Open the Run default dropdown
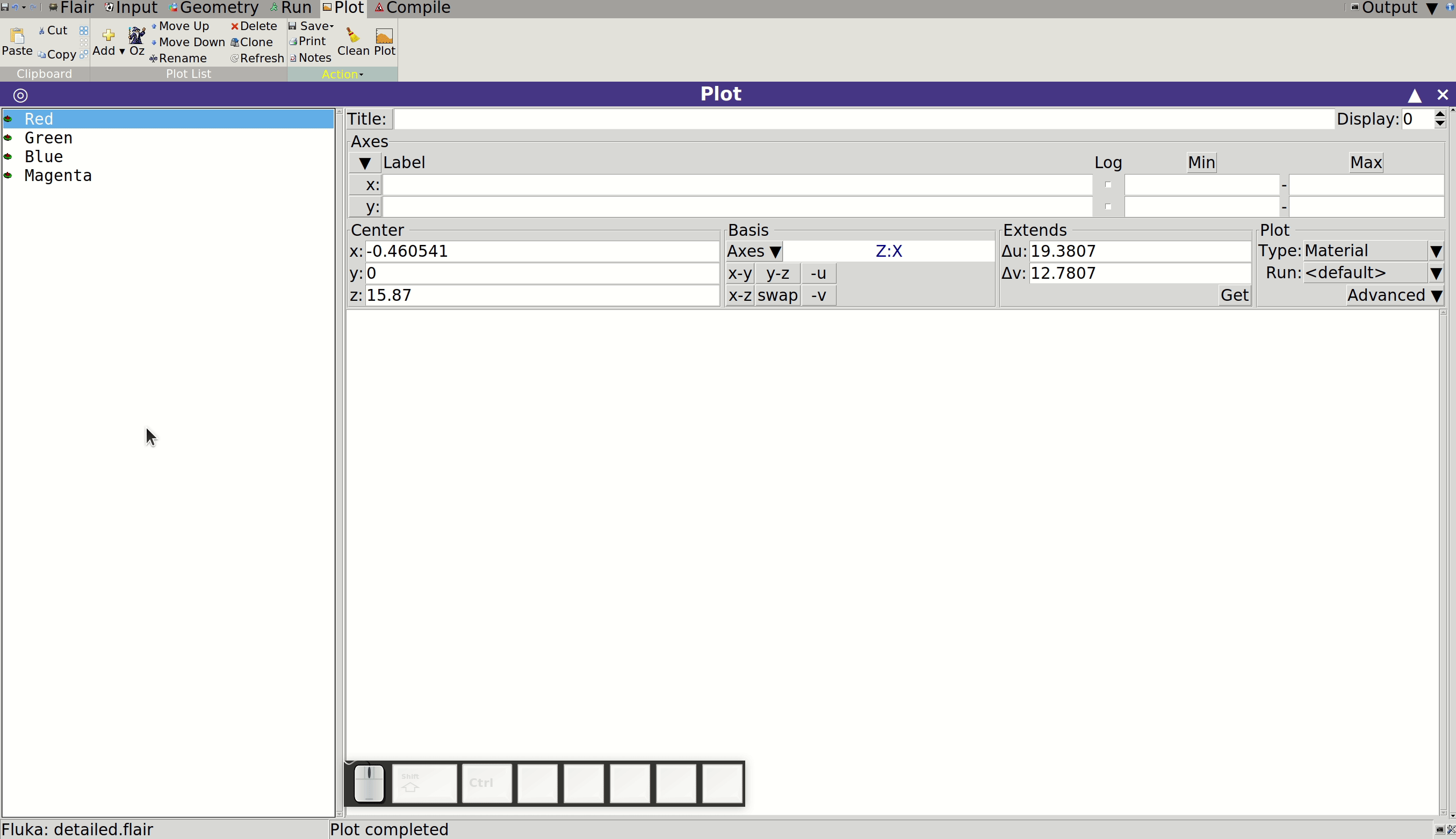 (1373, 272)
